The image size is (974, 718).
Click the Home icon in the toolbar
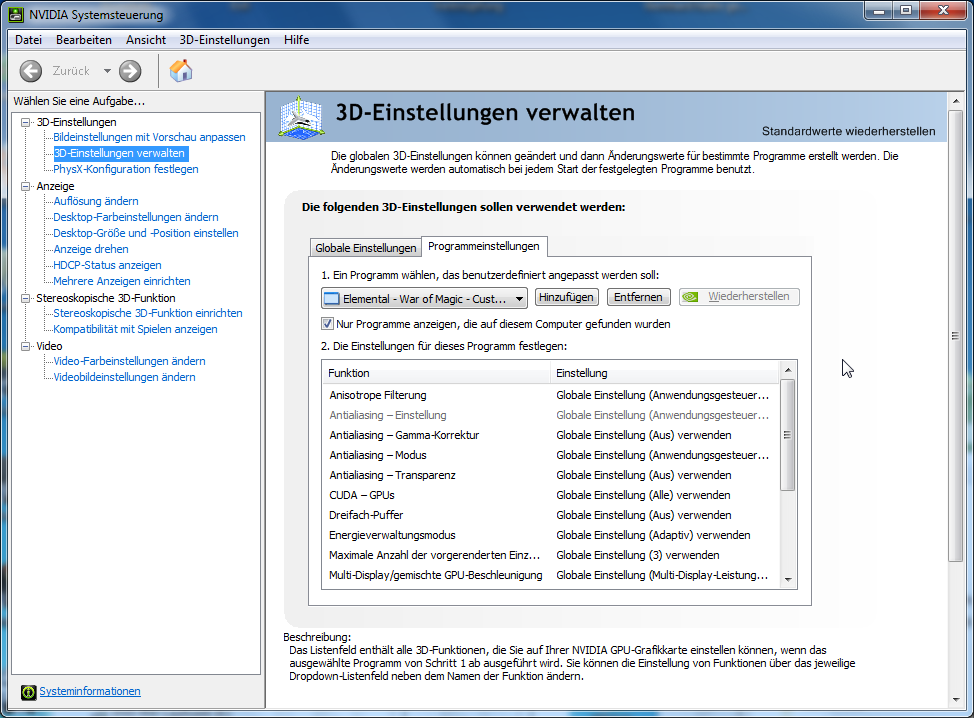(x=181, y=70)
